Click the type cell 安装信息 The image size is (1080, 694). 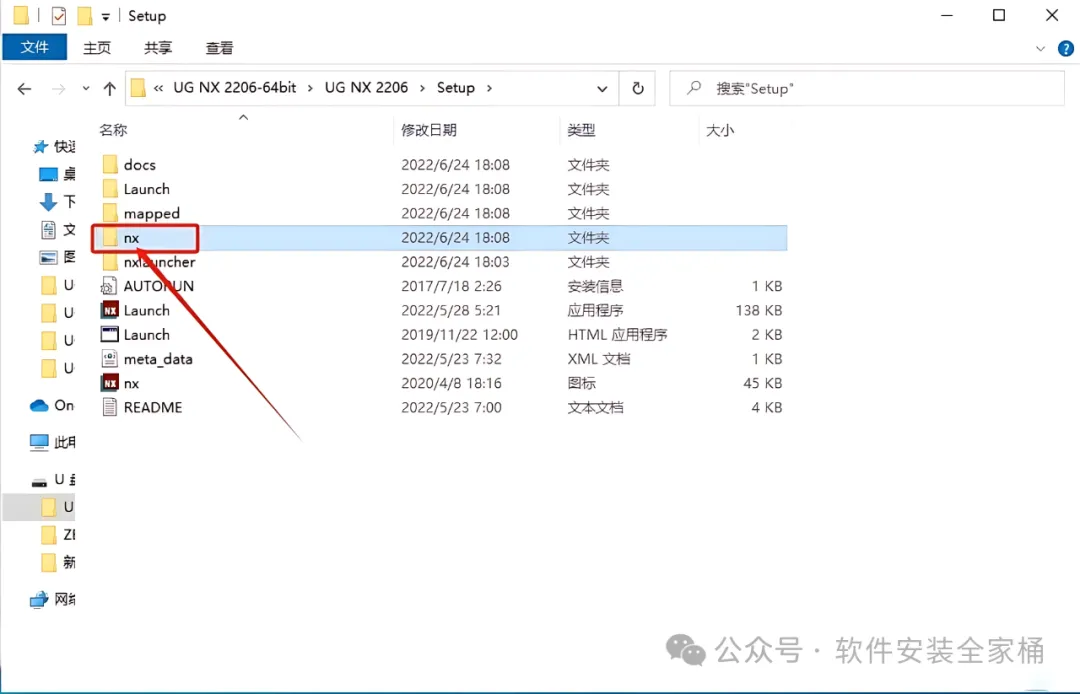point(595,286)
